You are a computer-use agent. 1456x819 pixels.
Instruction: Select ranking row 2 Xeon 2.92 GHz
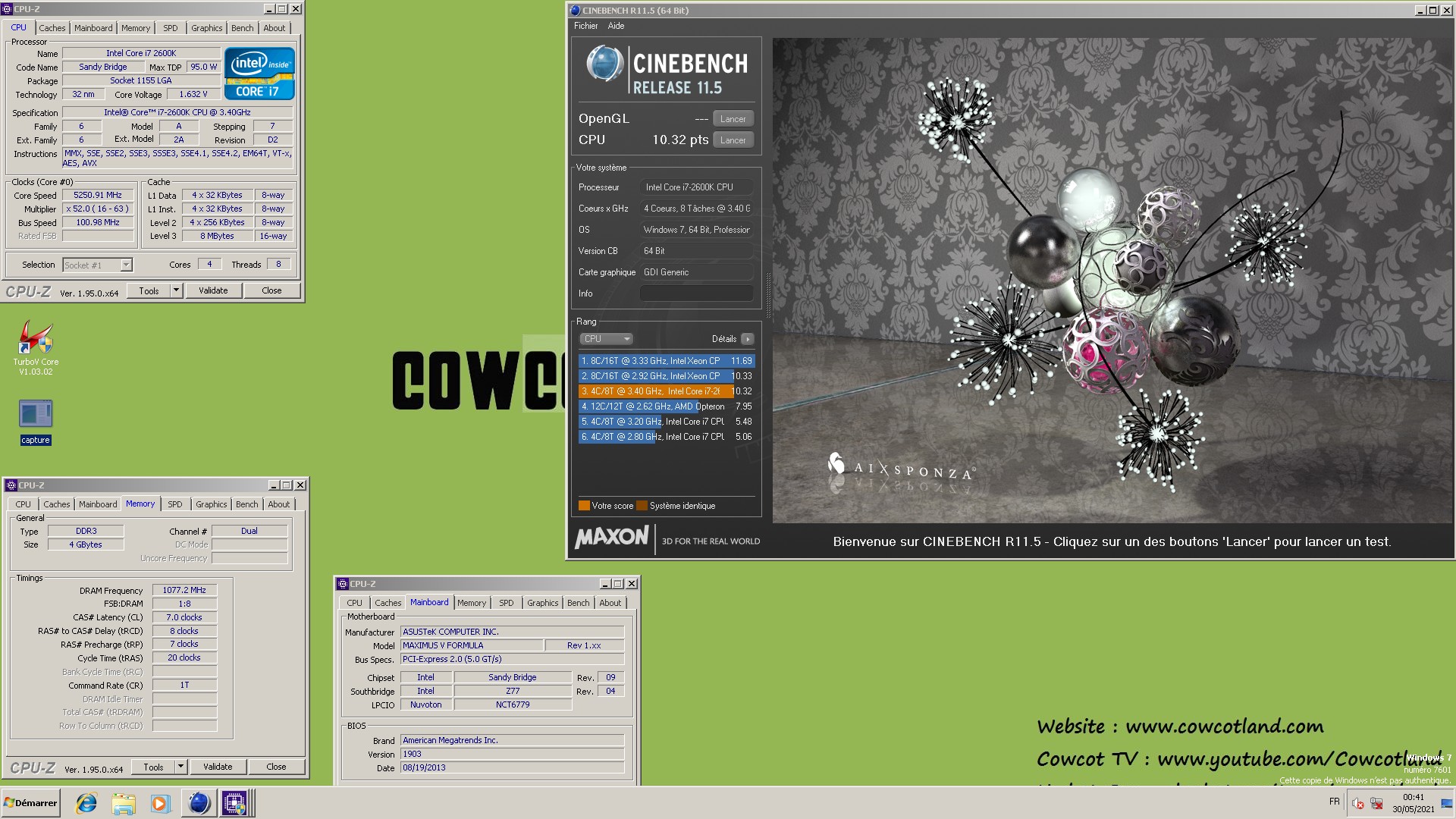click(667, 376)
